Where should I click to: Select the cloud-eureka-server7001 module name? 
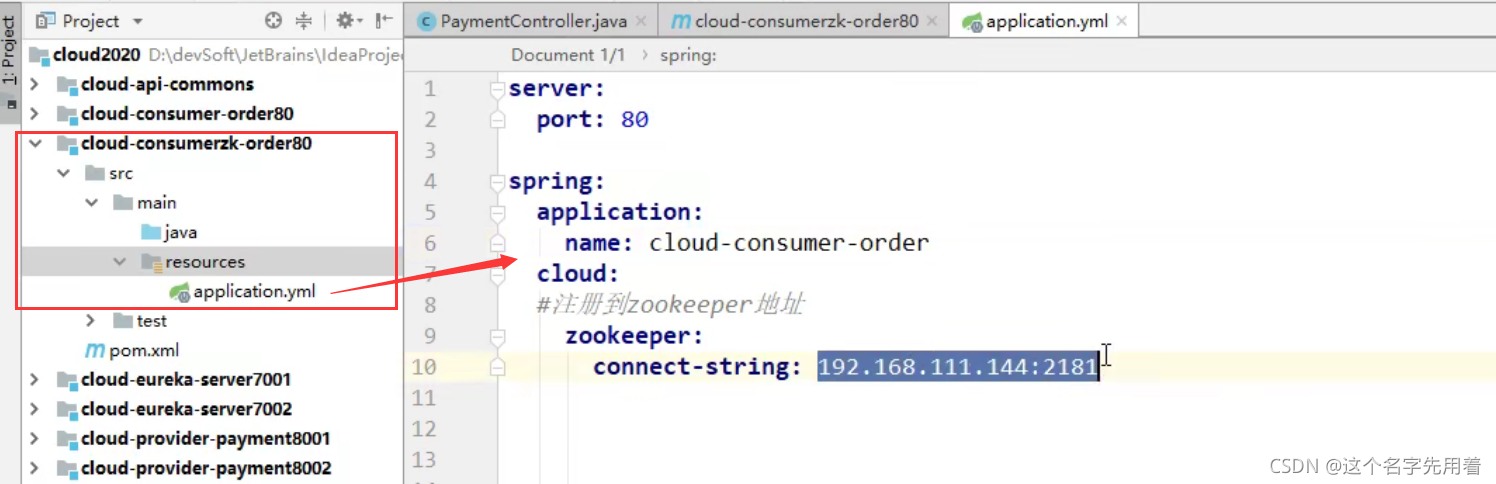pos(186,380)
